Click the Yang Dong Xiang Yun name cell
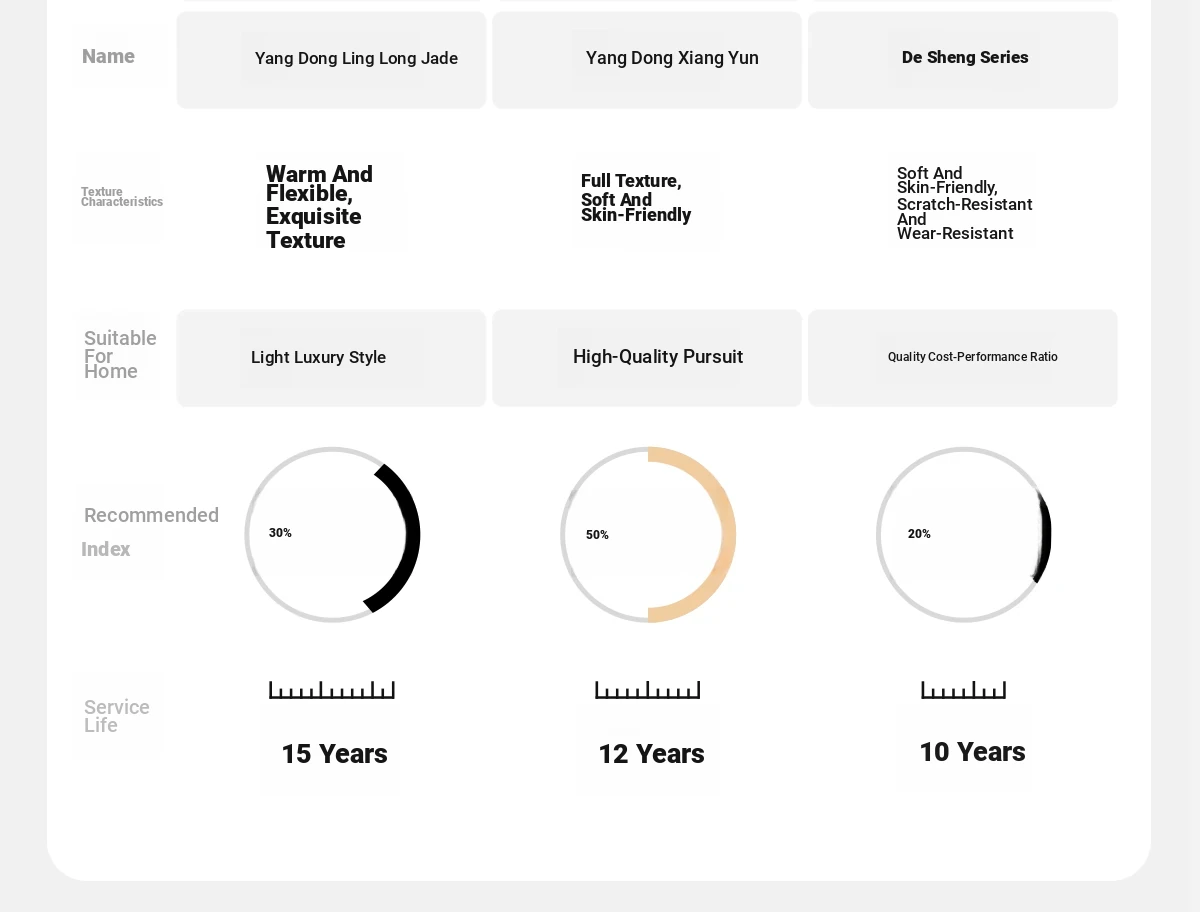The image size is (1200, 912). pyautogui.click(x=648, y=59)
